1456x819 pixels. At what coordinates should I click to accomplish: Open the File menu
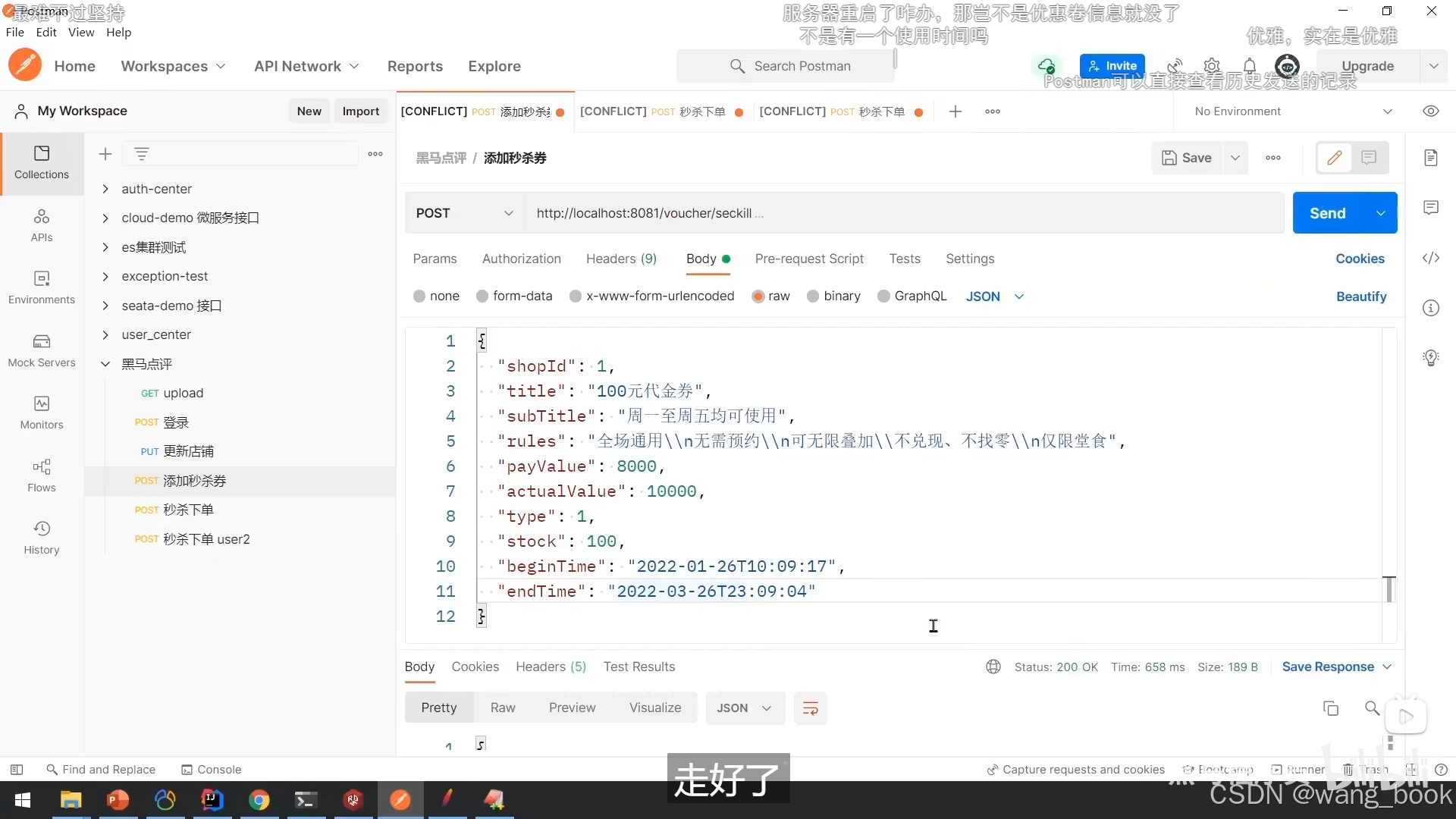[15, 33]
